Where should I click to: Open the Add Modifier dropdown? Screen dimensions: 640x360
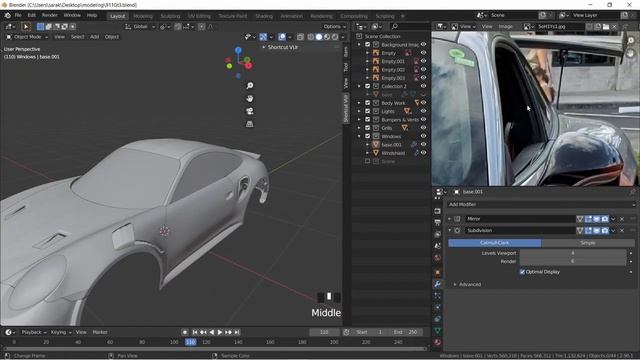click(x=541, y=204)
